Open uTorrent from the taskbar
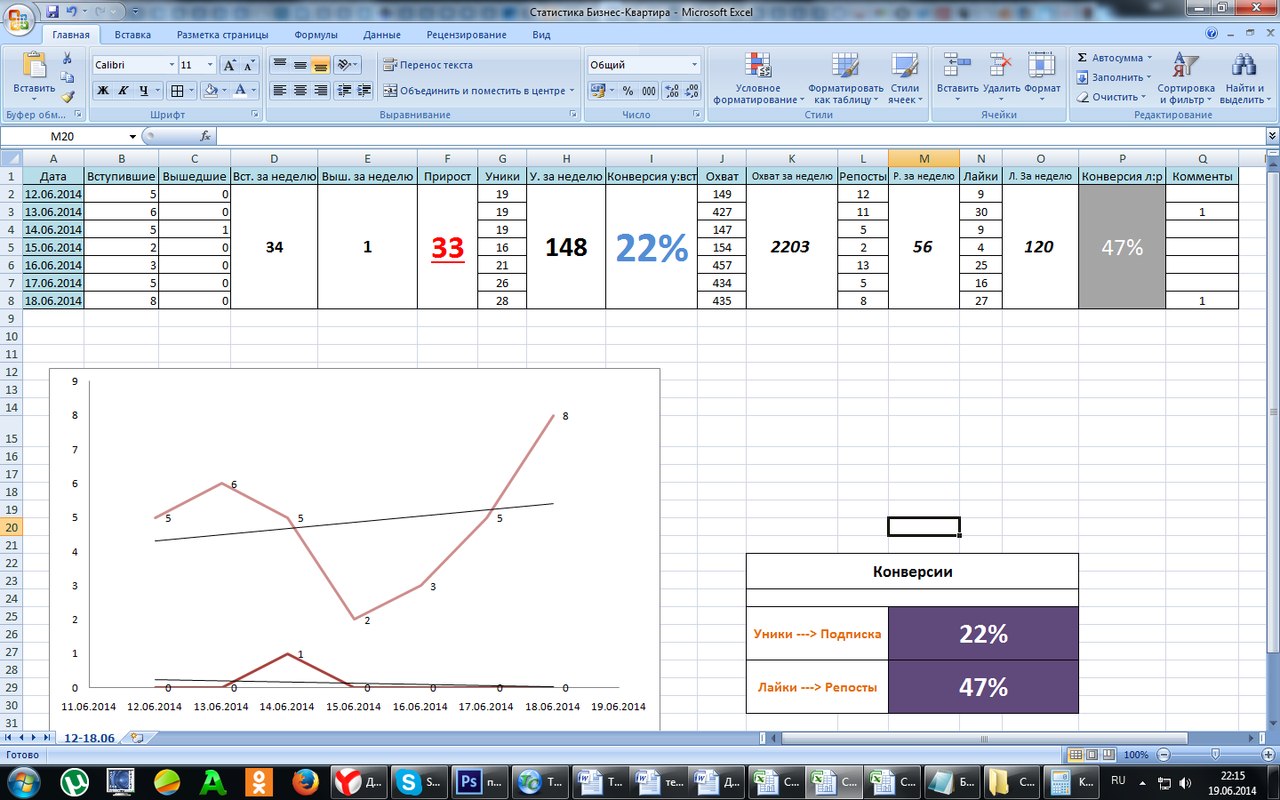The width and height of the screenshot is (1280, 800). tap(74, 780)
